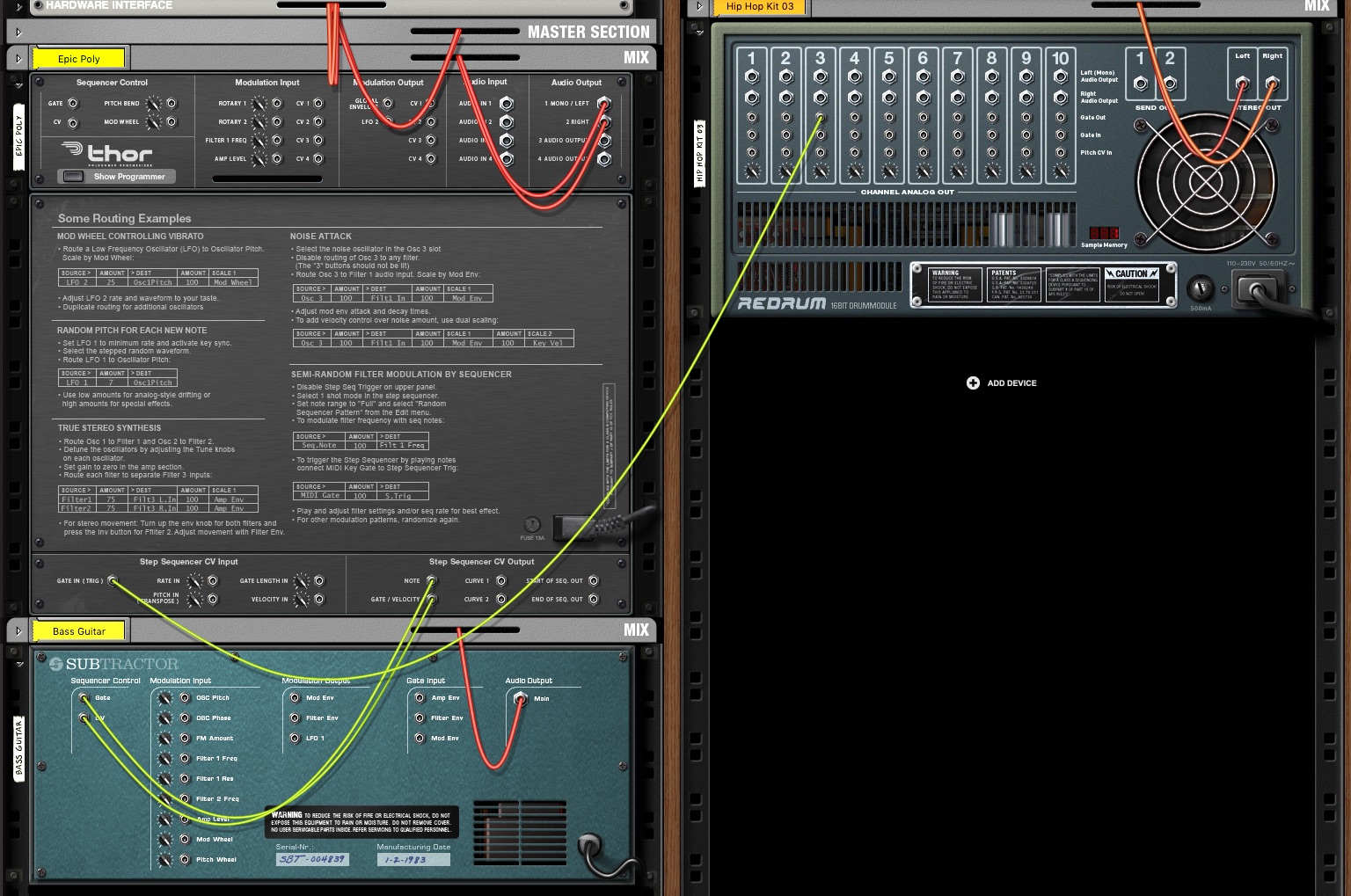Screen dimensions: 1351x896
Task: Click Subtractor's OSC Pitch modulation input jack
Action: pos(185,698)
